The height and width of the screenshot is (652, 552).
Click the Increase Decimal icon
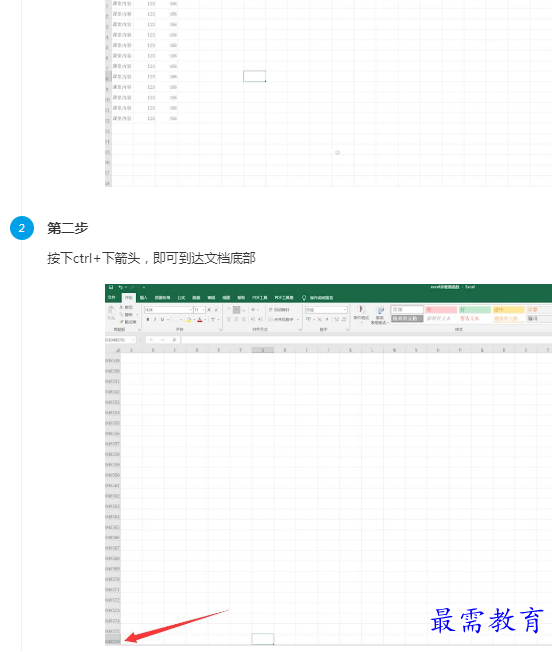click(x=336, y=319)
